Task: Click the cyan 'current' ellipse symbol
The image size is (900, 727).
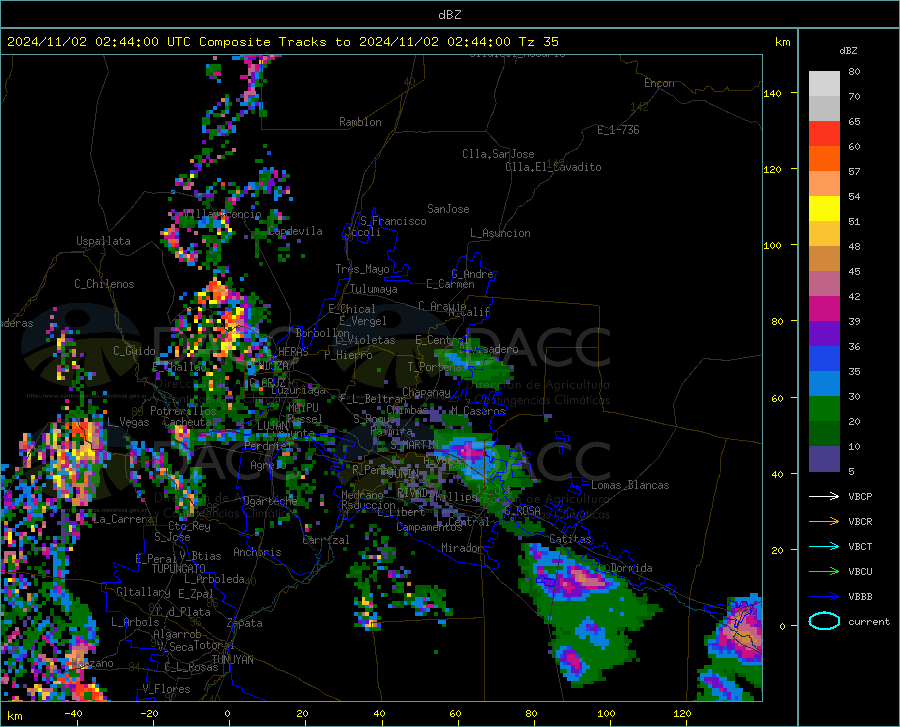Action: click(824, 621)
